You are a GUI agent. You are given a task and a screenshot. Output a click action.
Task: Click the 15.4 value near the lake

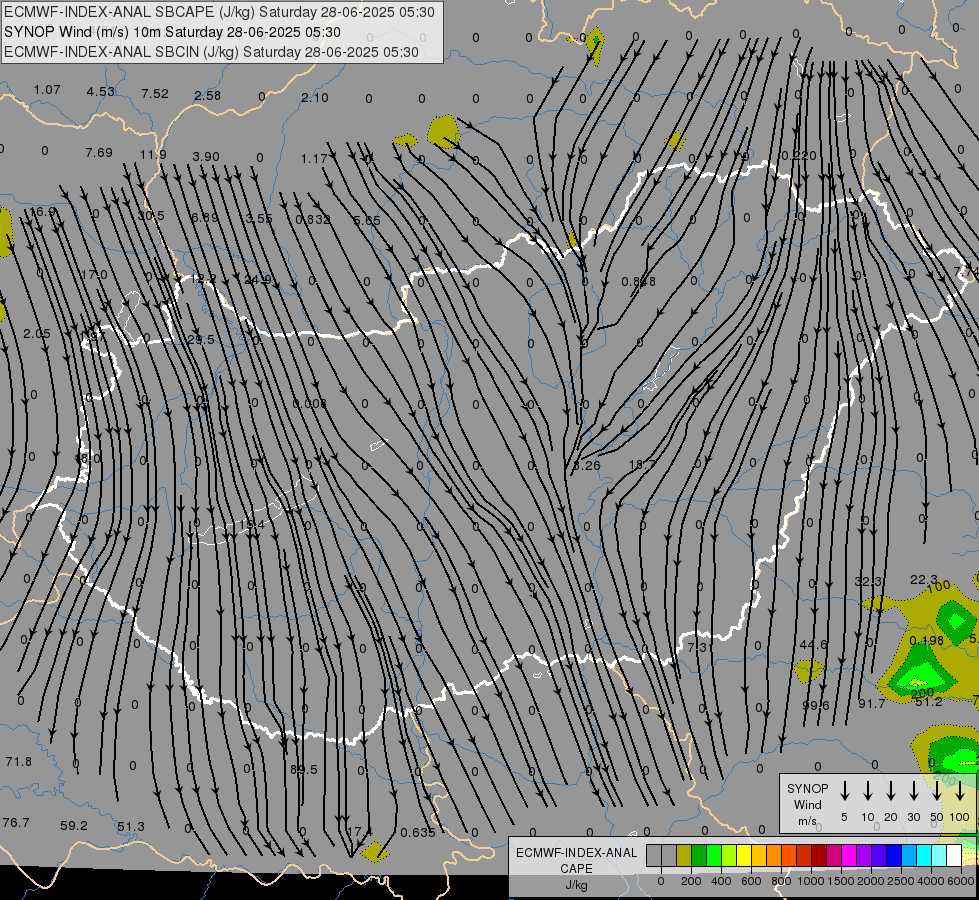pyautogui.click(x=252, y=525)
